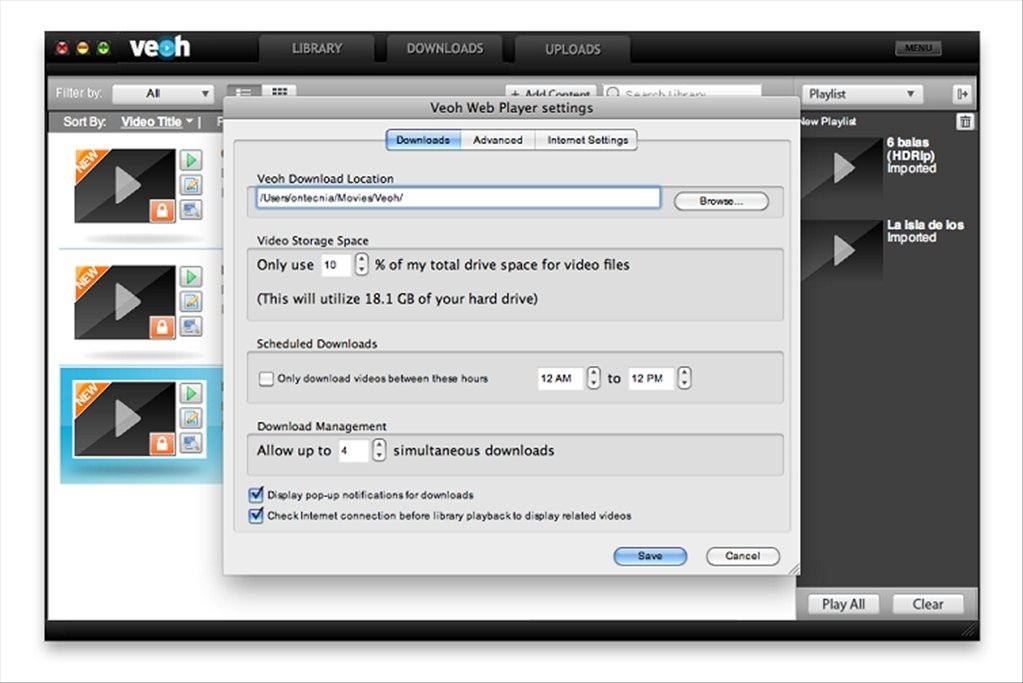Click the 'La isla de los' playlist title
This screenshot has width=1023, height=683.
tap(925, 225)
